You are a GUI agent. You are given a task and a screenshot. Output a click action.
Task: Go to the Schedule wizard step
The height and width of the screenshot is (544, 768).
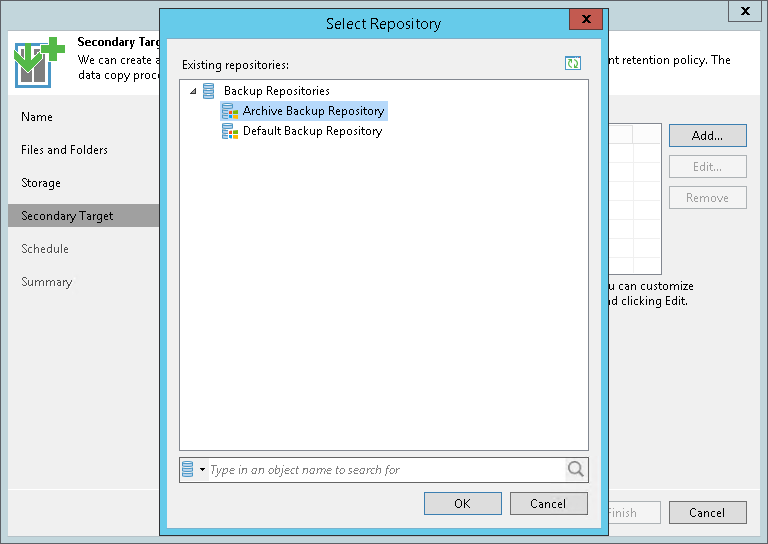45,249
